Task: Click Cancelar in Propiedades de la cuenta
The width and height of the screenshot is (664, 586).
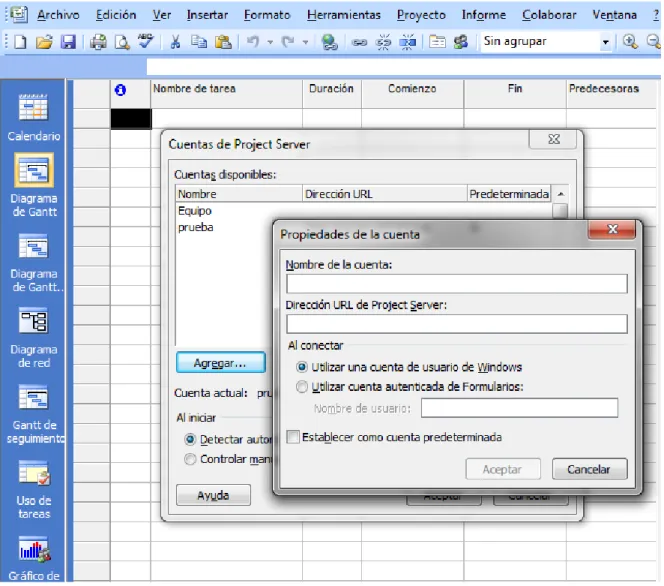Action: pyautogui.click(x=589, y=469)
